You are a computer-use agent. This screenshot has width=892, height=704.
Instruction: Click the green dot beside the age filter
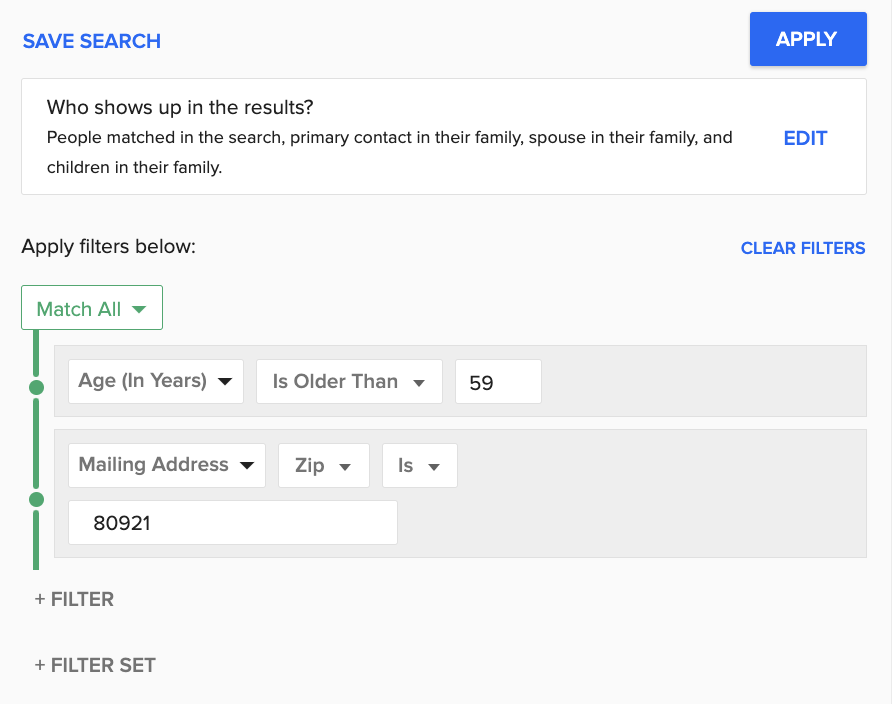pos(36,385)
